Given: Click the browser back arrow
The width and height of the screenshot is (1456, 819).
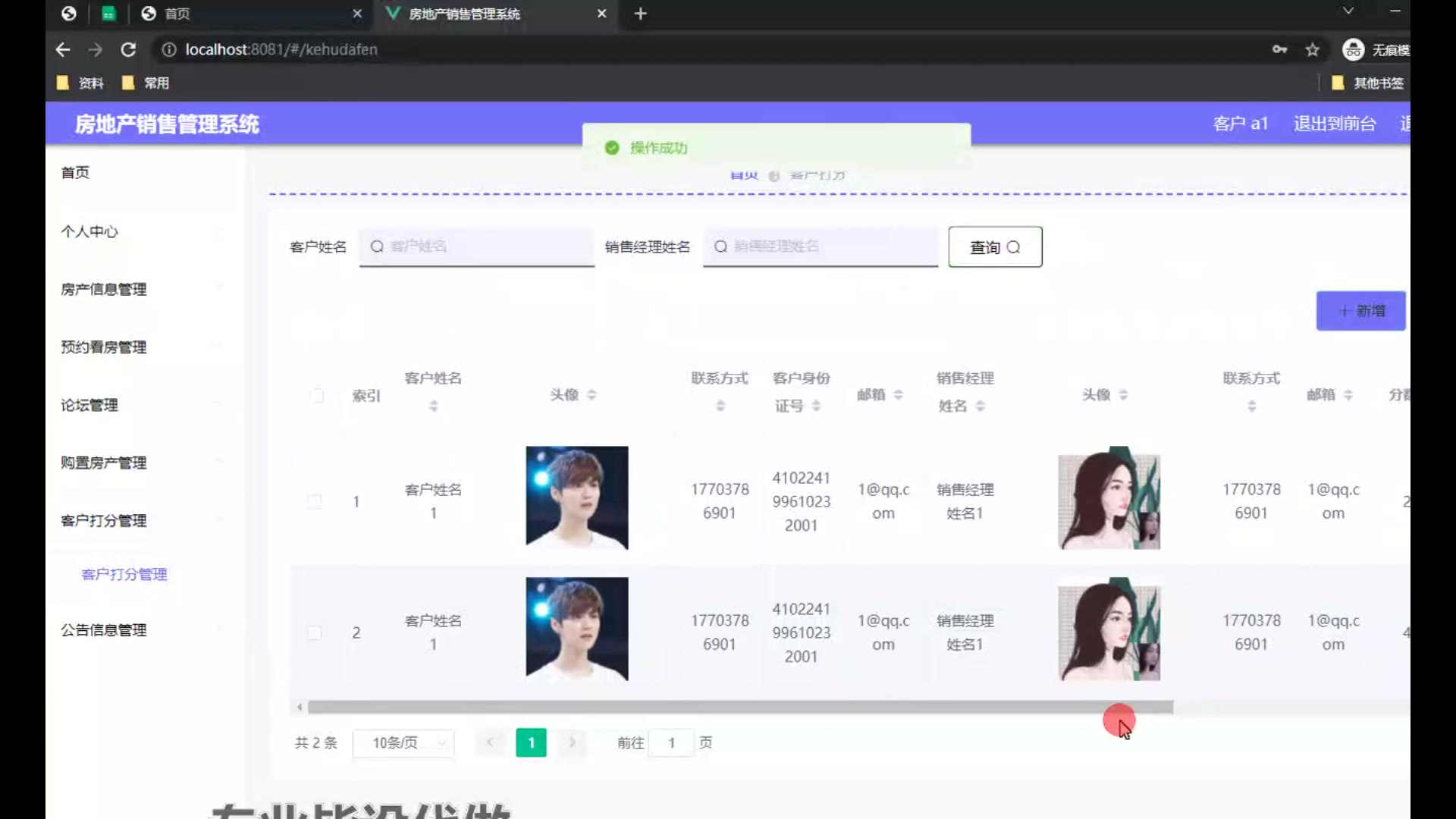Looking at the screenshot, I should [x=63, y=50].
